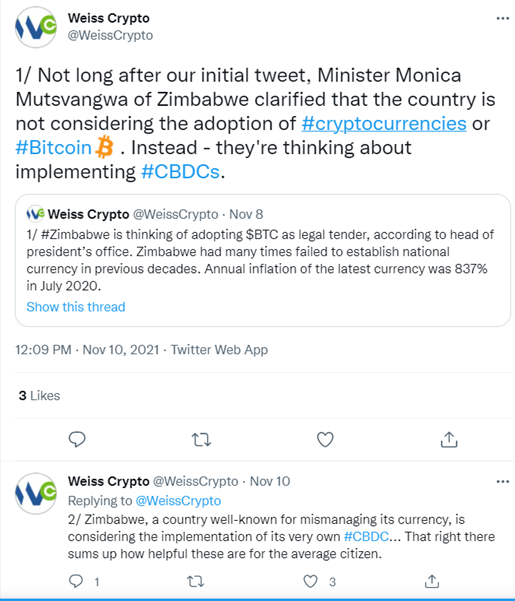Open the quoted Nov 8 tweet card

coord(262,260)
